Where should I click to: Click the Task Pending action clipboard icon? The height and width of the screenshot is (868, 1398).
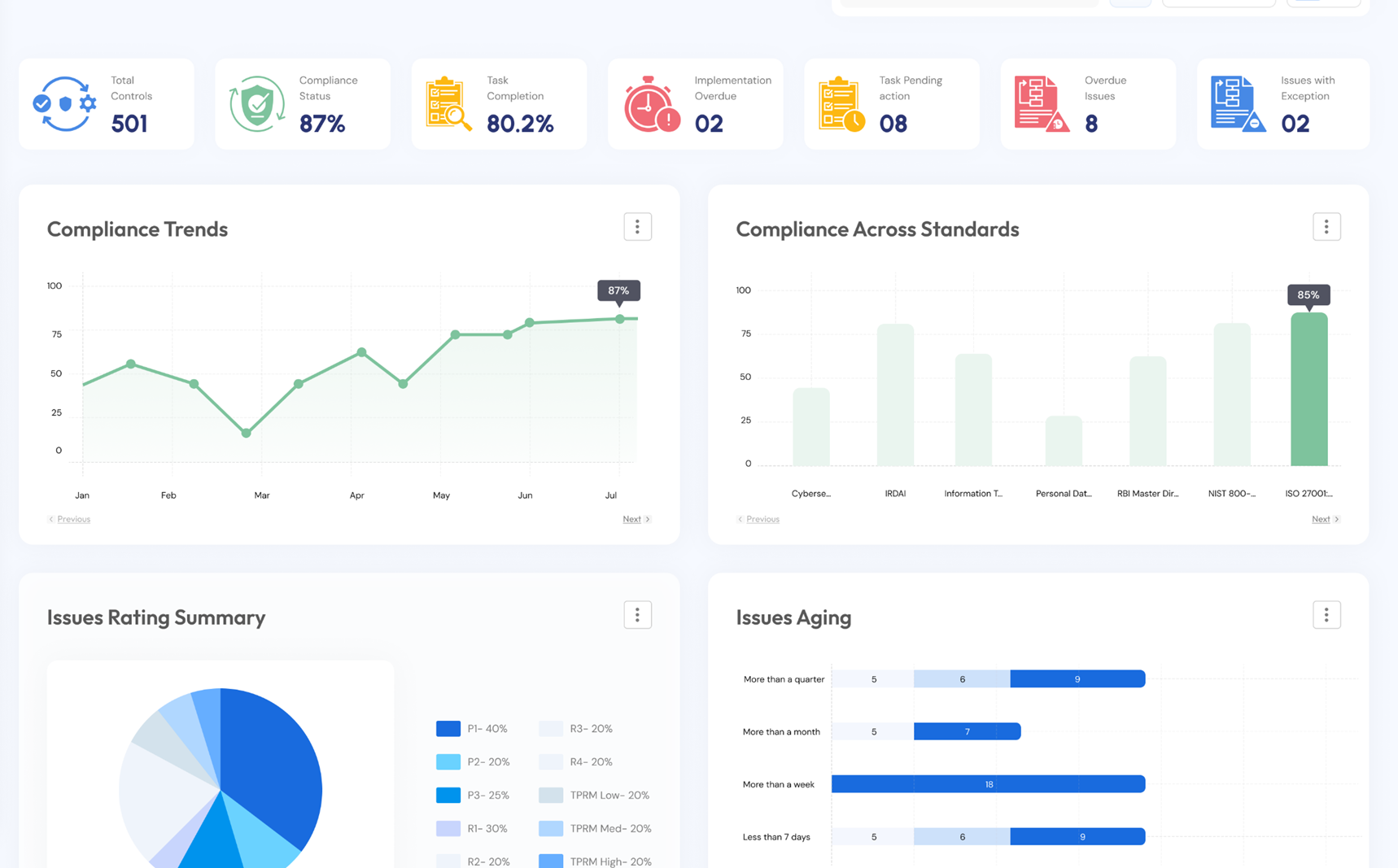[x=841, y=104]
